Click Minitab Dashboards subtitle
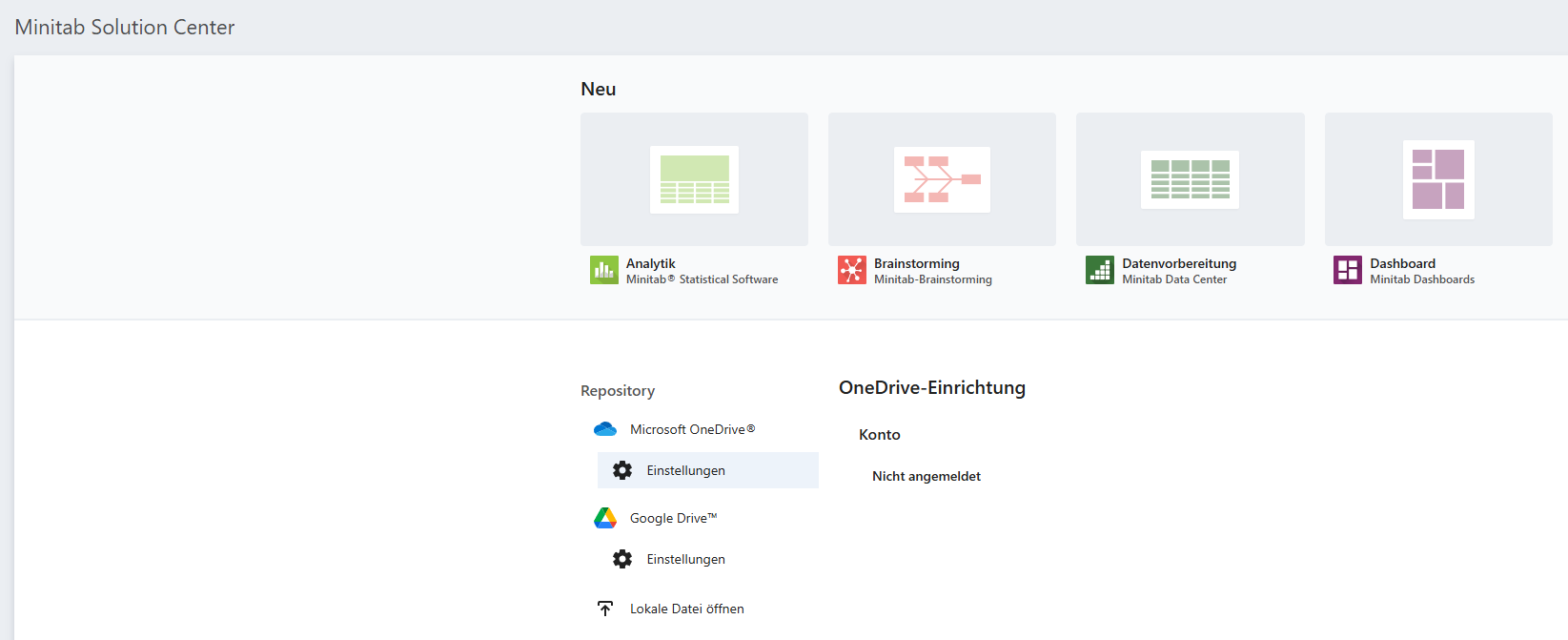 pos(1422,279)
